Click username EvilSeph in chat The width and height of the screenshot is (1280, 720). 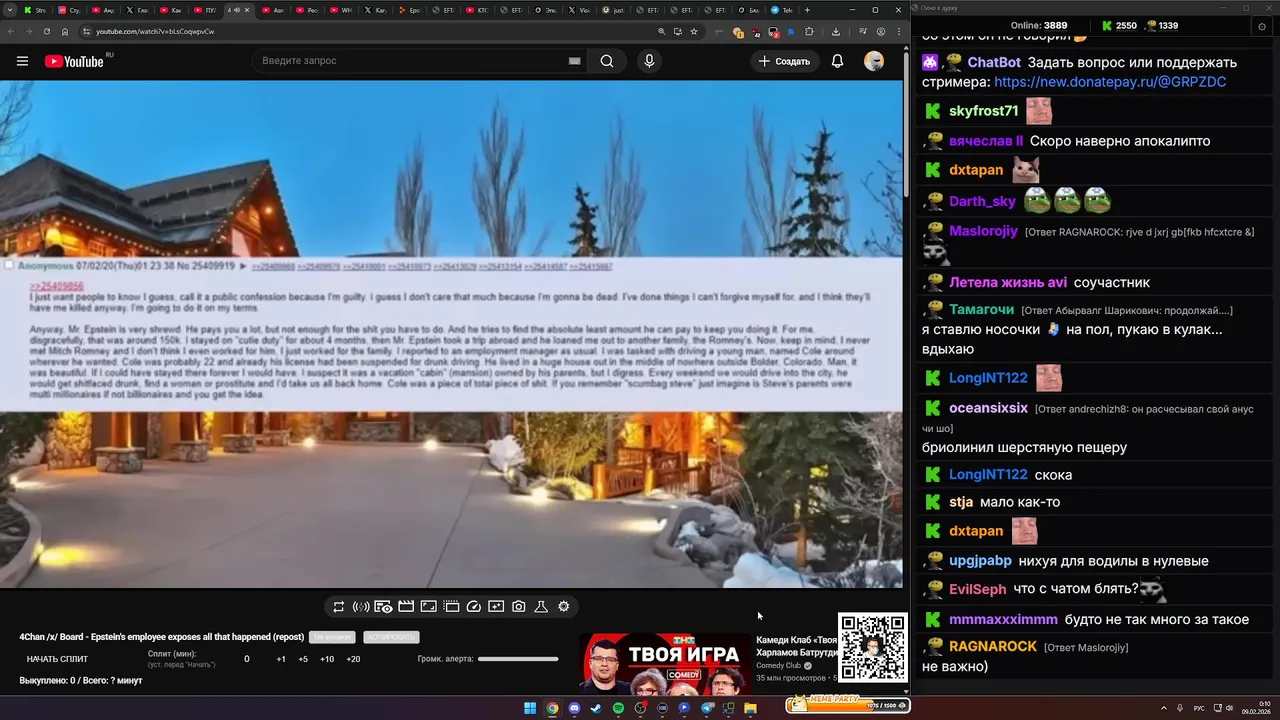tap(978, 589)
